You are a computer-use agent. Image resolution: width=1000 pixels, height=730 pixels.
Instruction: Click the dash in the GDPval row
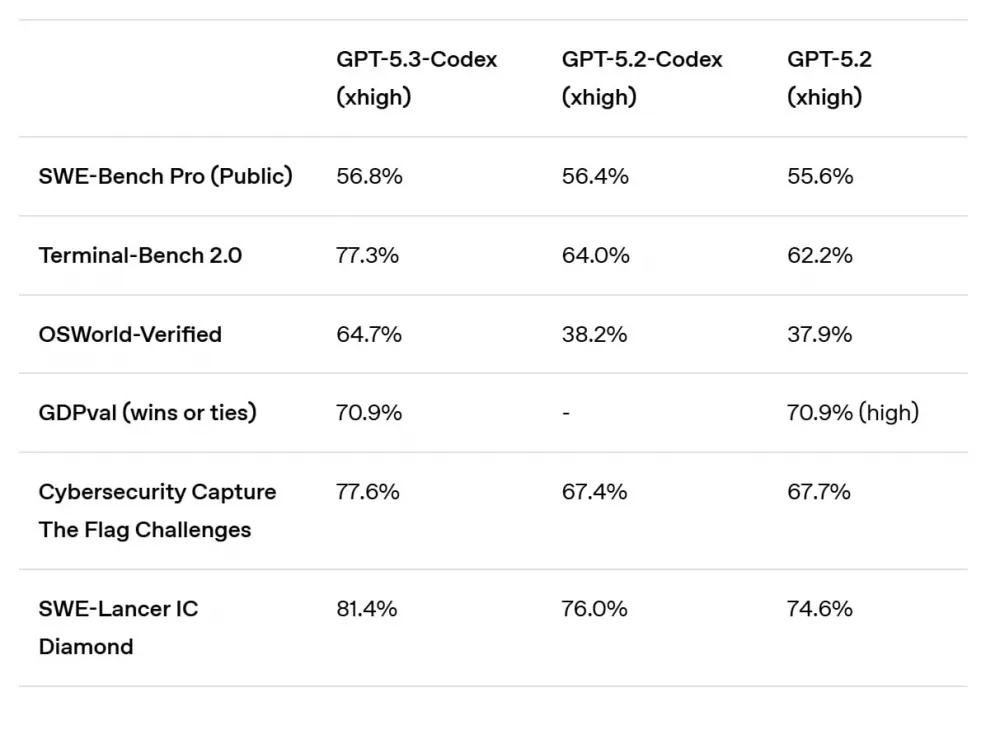pyautogui.click(x=566, y=413)
